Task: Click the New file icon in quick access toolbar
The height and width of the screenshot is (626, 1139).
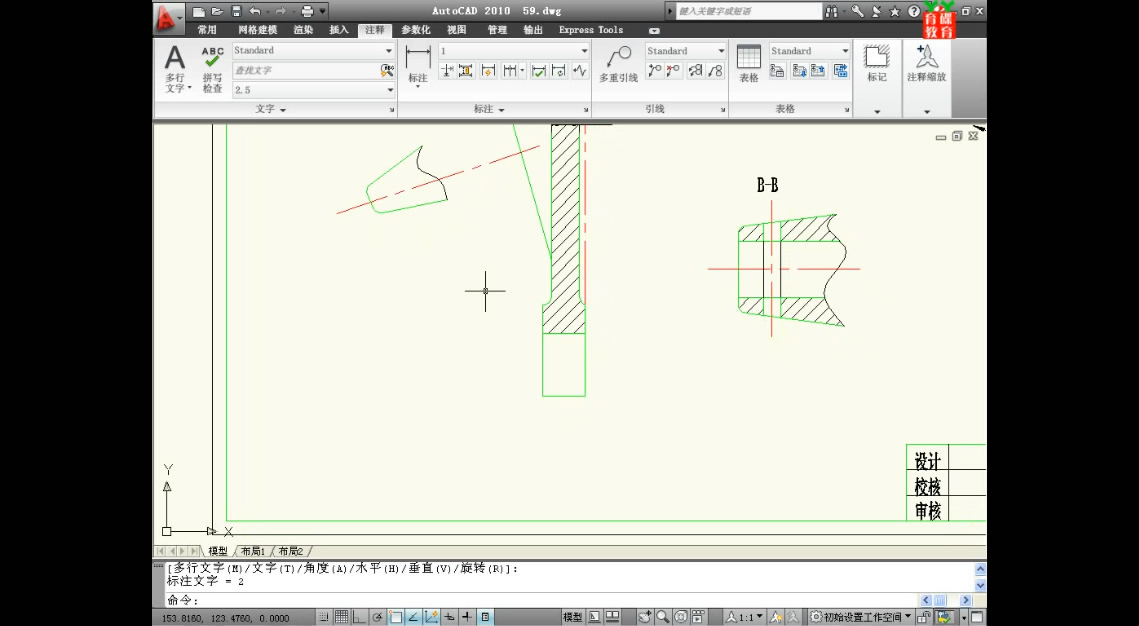Action: [198, 12]
